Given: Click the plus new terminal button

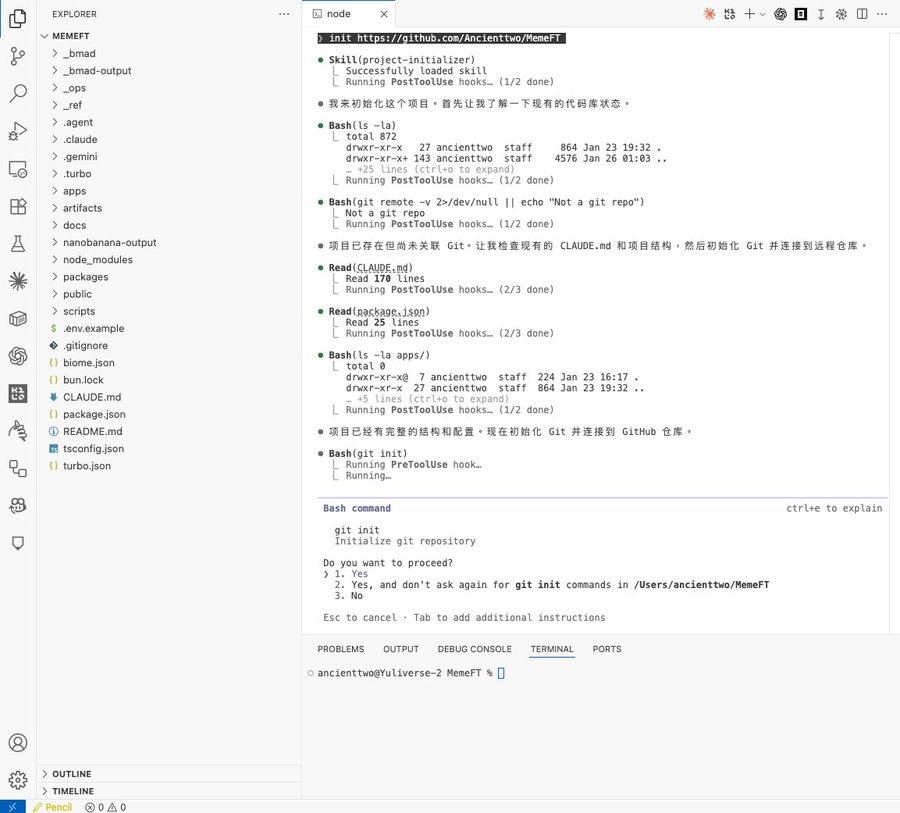Looking at the screenshot, I should pos(749,14).
